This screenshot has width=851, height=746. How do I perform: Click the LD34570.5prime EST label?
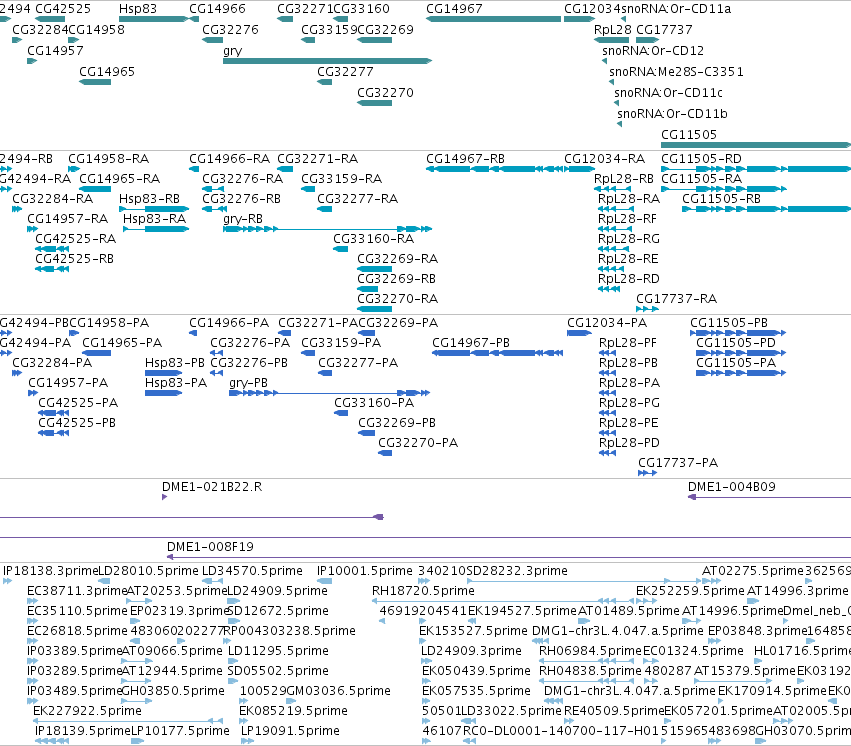pos(252,571)
